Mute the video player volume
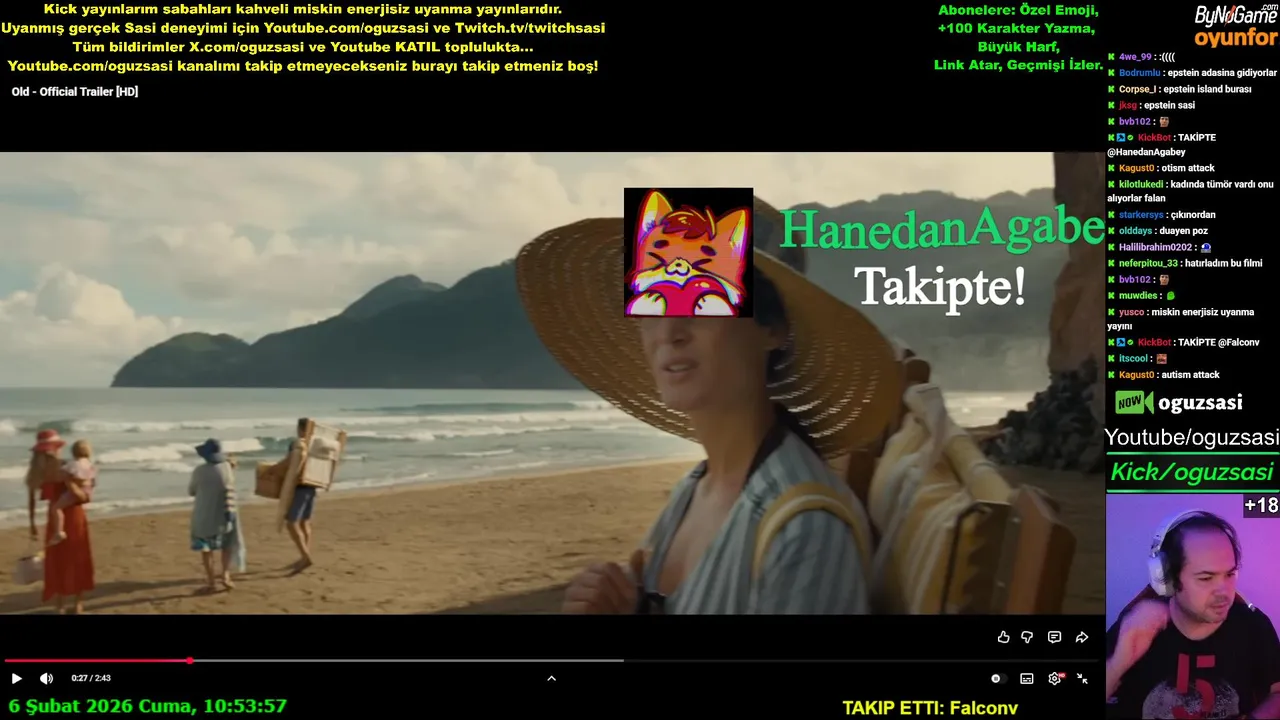 (46, 678)
